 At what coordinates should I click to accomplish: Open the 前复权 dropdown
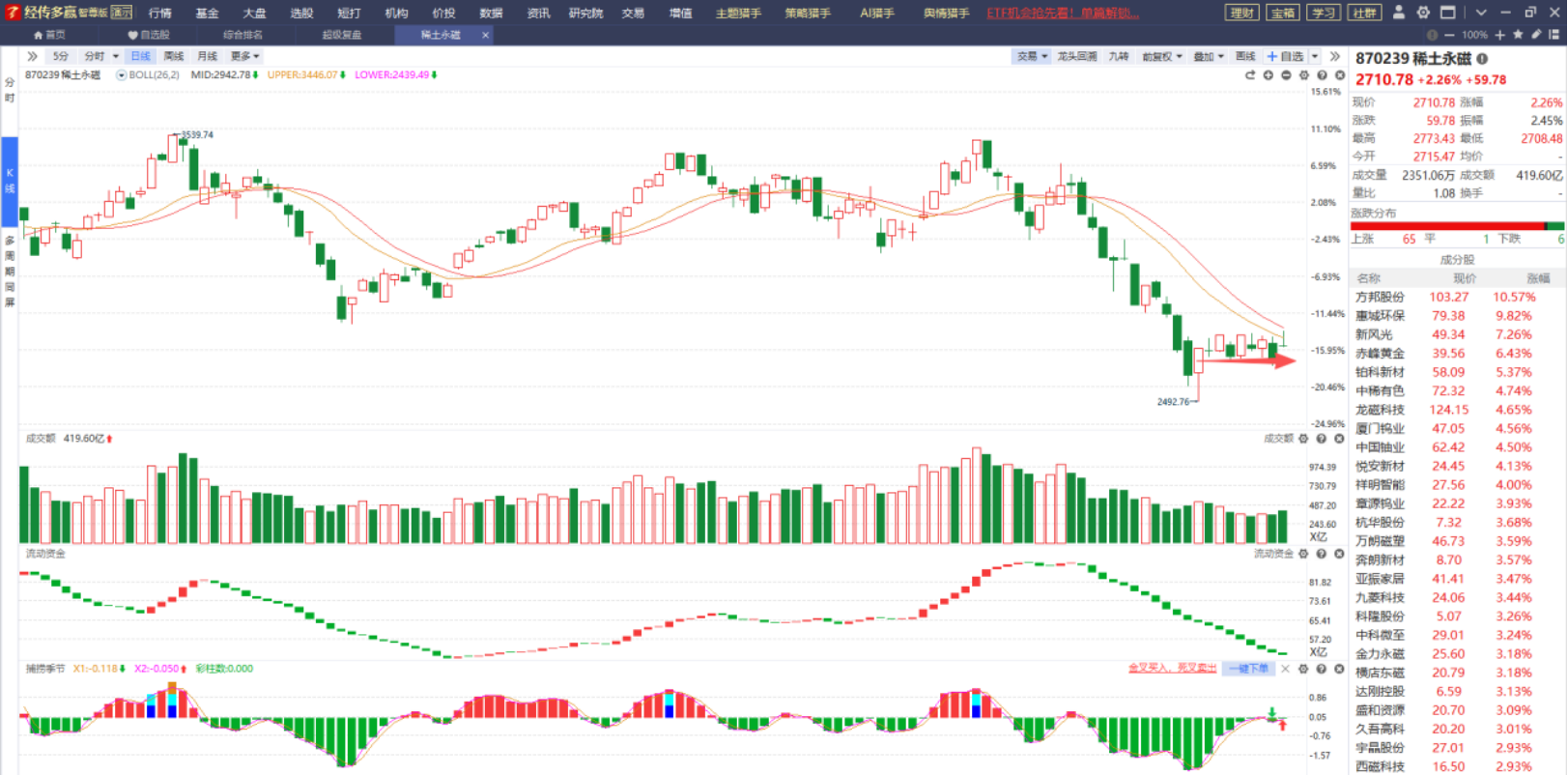tap(1161, 56)
